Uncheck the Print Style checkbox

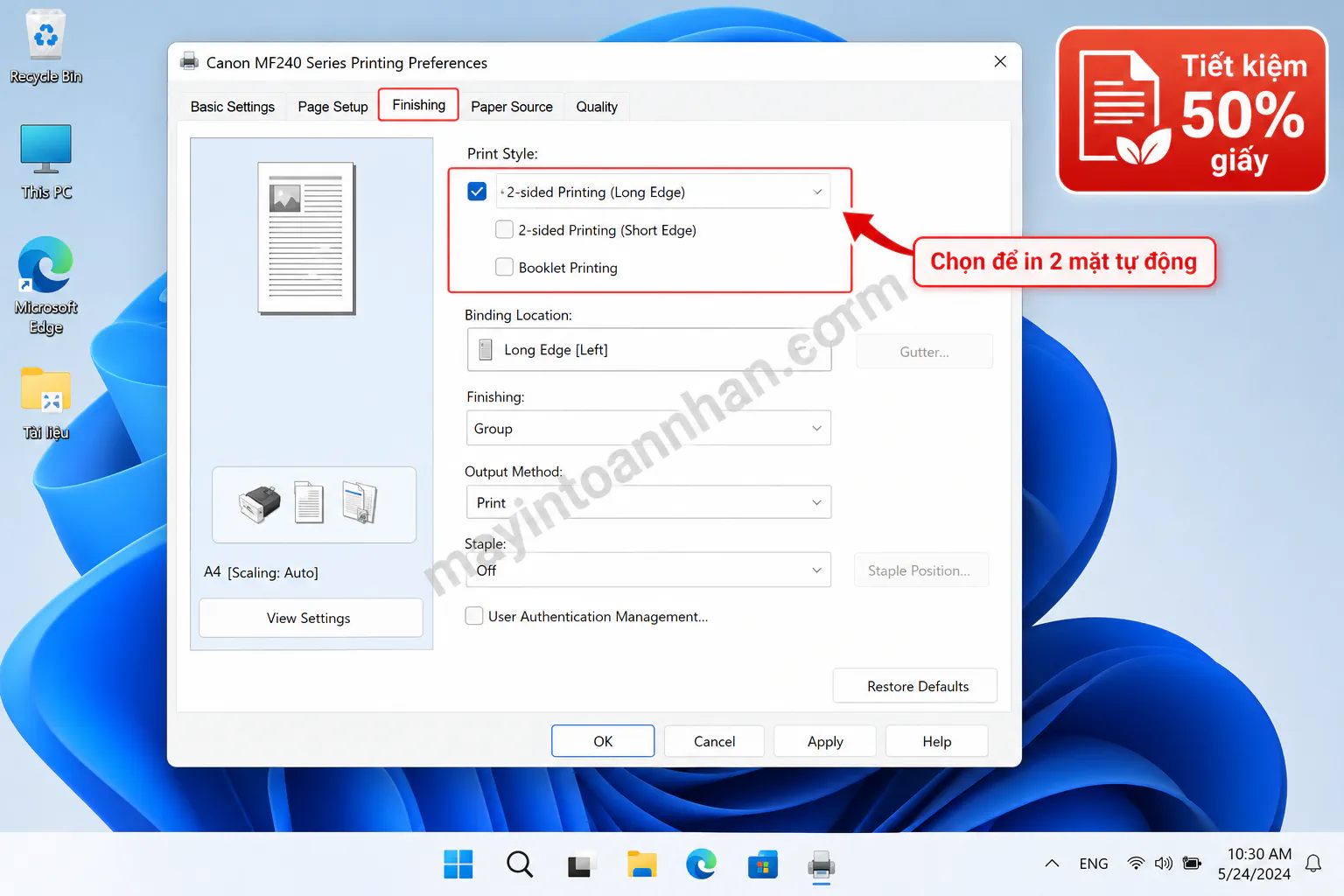tap(477, 192)
